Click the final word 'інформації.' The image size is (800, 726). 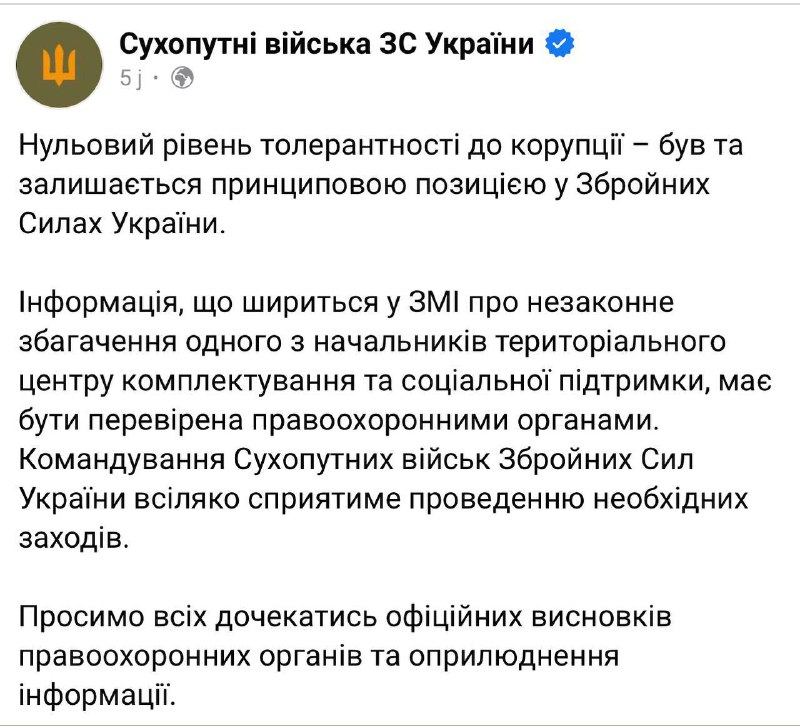point(97,695)
